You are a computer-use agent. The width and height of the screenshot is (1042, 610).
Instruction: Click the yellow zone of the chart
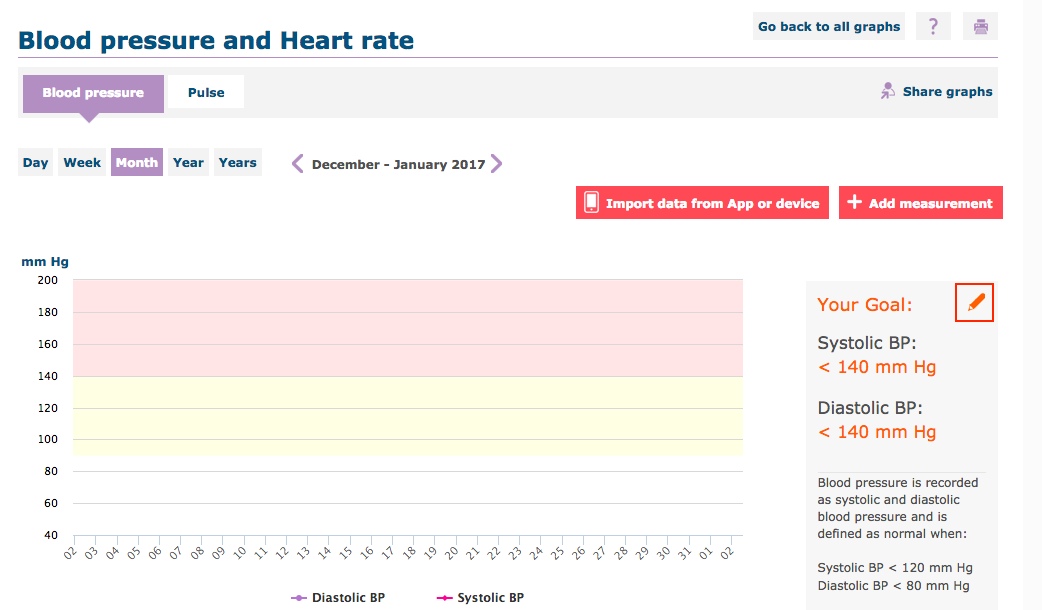click(408, 416)
